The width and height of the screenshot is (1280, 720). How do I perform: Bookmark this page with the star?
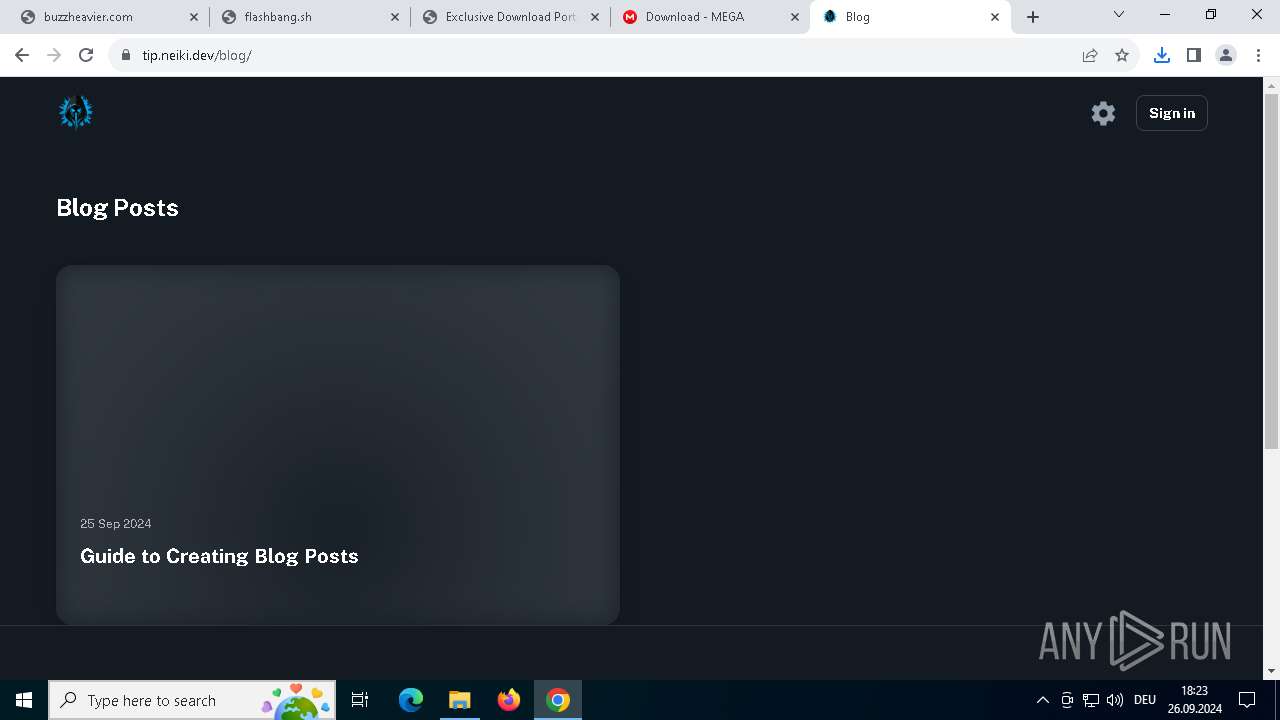1122,55
